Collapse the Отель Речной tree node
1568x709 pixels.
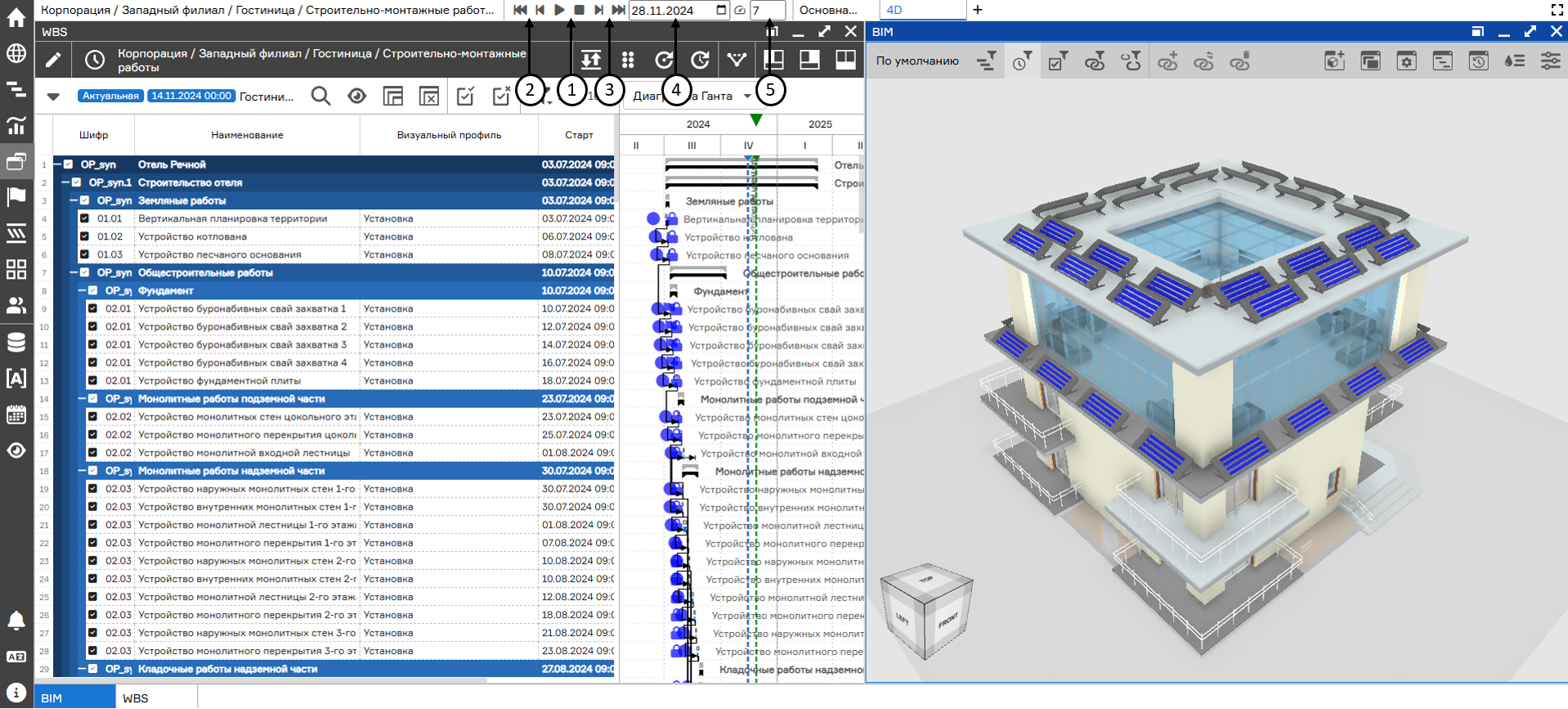pyautogui.click(x=58, y=164)
